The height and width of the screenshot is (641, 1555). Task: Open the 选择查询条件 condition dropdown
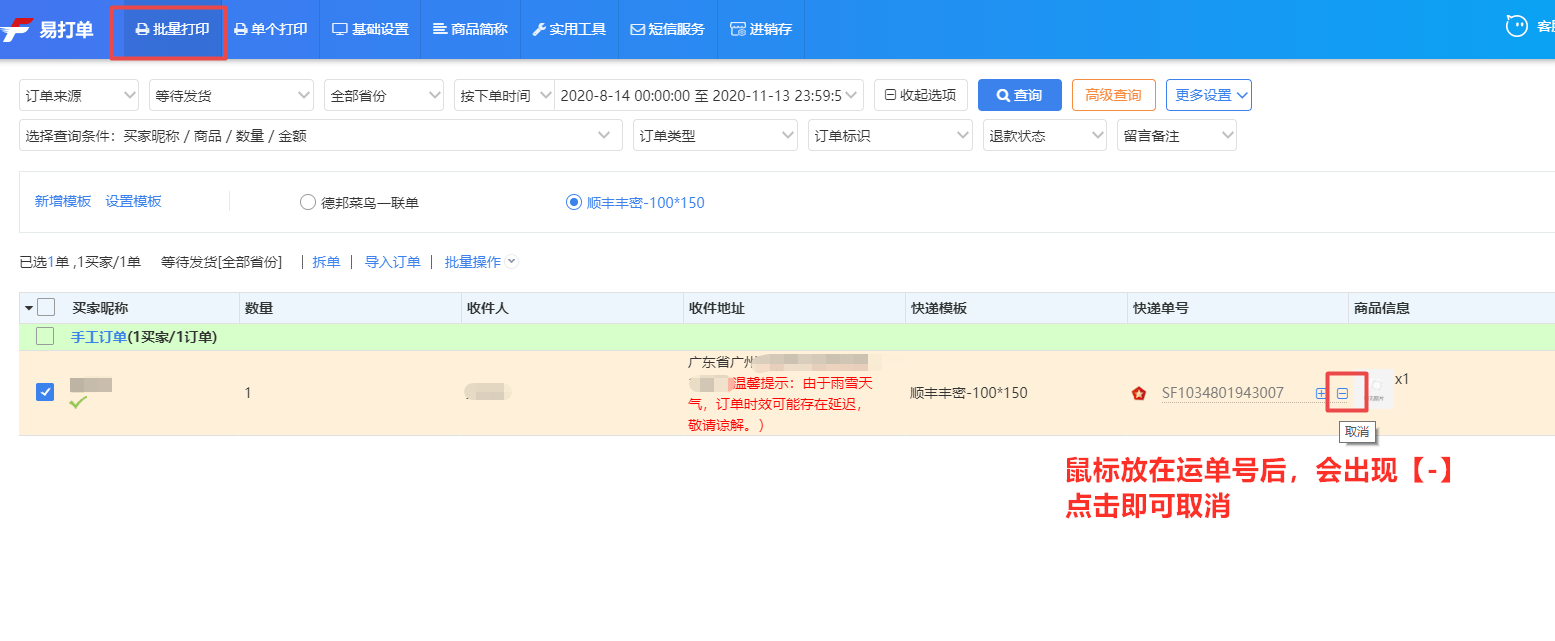pyautogui.click(x=320, y=135)
